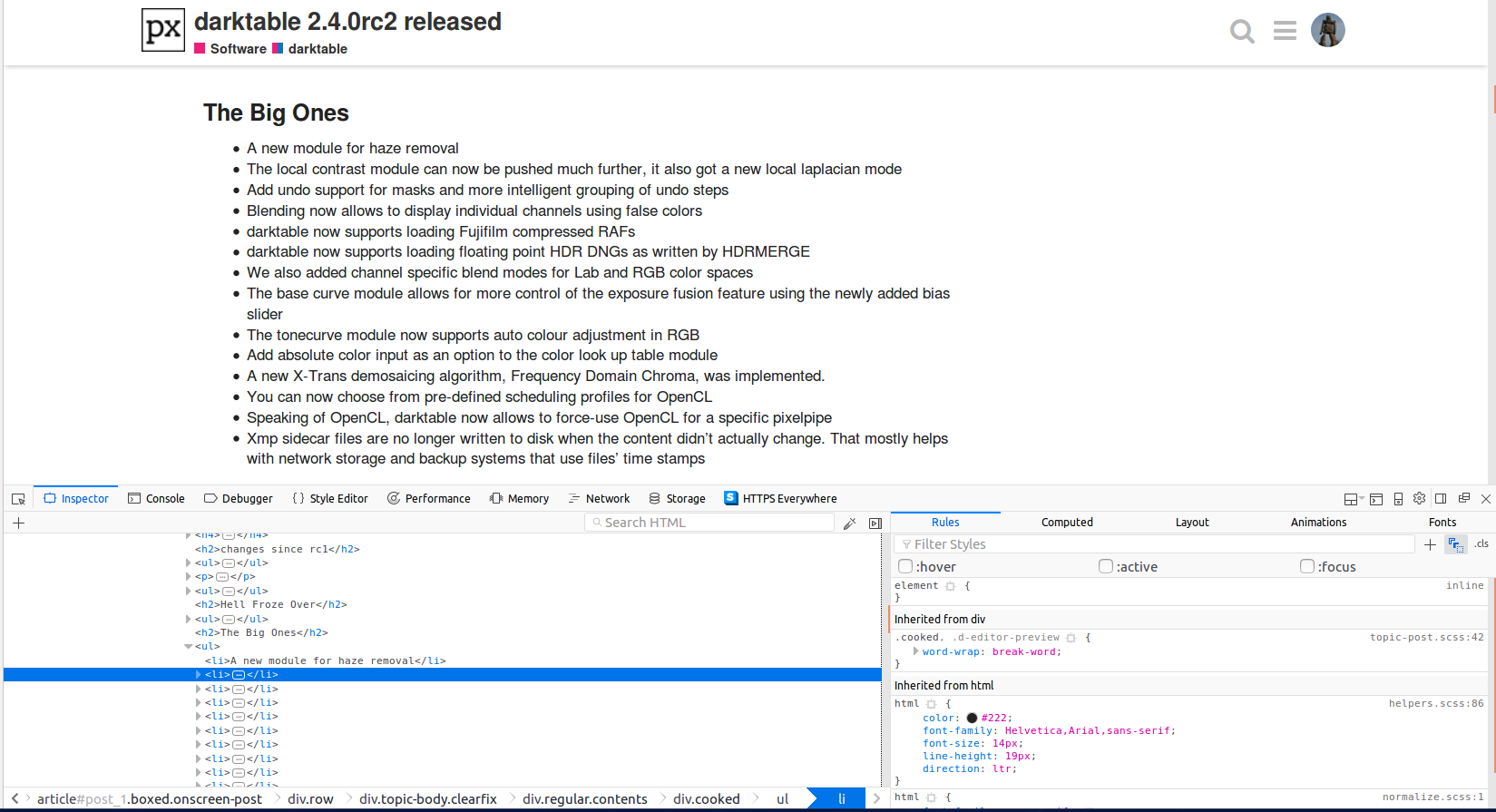Image resolution: width=1496 pixels, height=812 pixels.
Task: Toggle the inspector sidebar pane button
Action: coord(875,523)
